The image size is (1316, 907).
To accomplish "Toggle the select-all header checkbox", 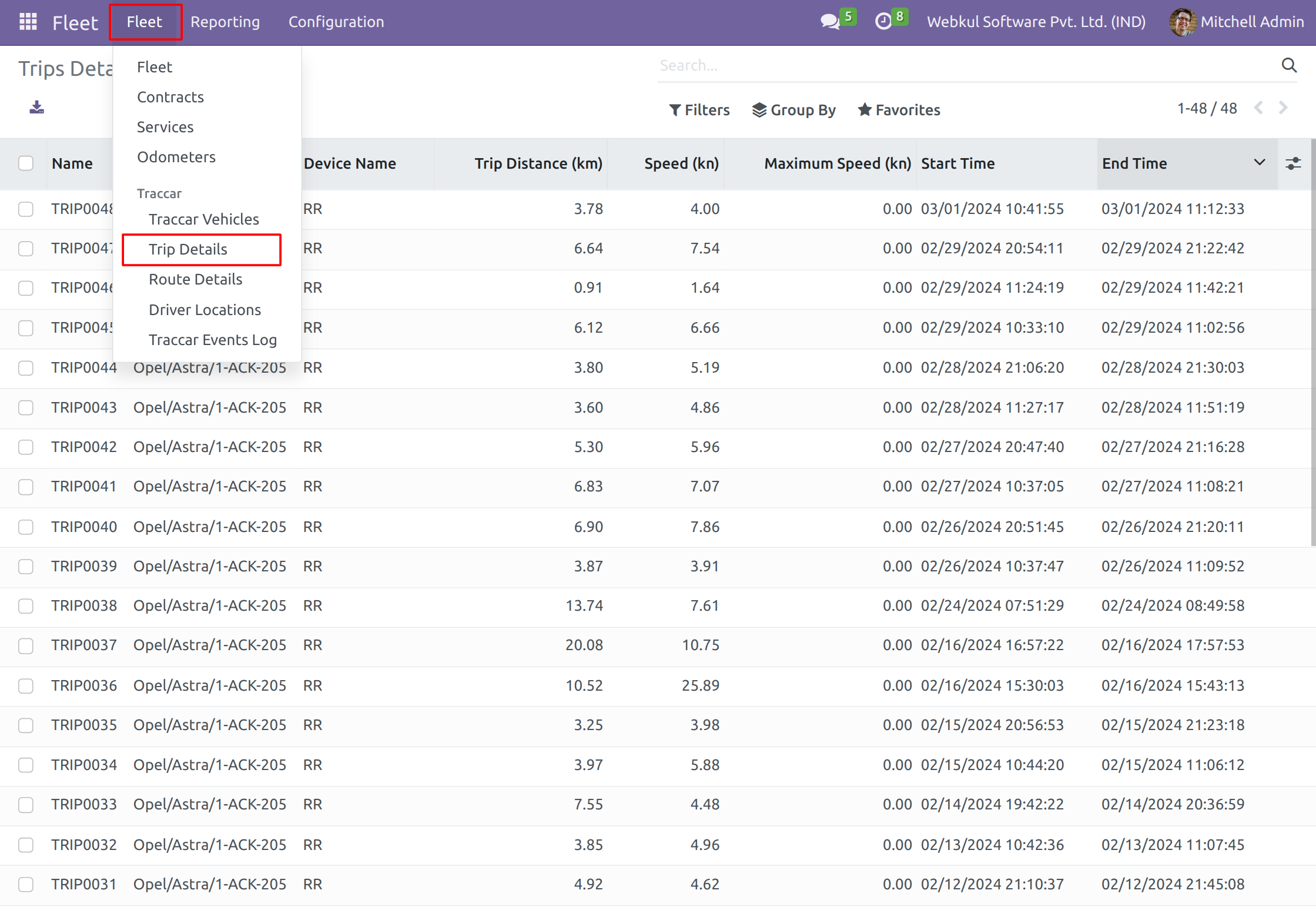I will pyautogui.click(x=26, y=163).
